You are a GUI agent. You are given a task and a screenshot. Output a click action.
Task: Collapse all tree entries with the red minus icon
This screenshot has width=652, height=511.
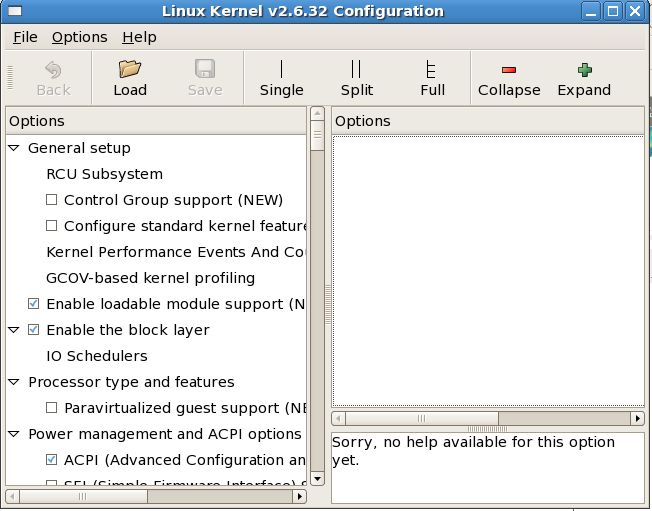[509, 70]
